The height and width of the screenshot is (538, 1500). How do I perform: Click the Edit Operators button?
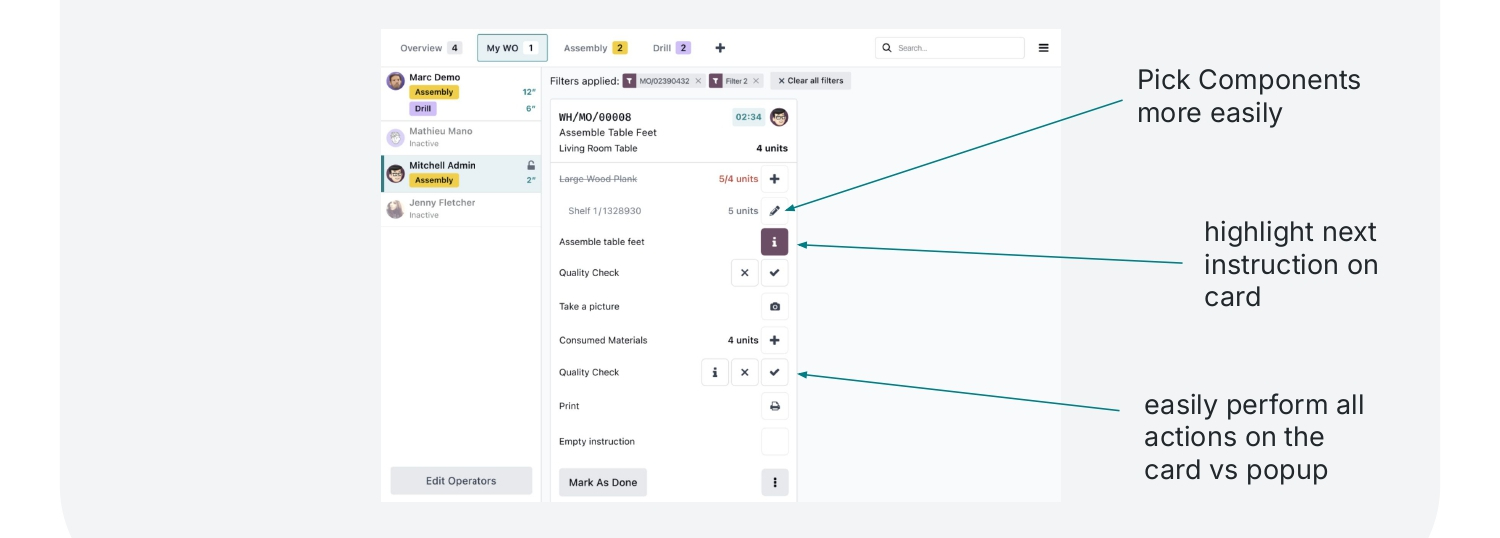coord(461,481)
